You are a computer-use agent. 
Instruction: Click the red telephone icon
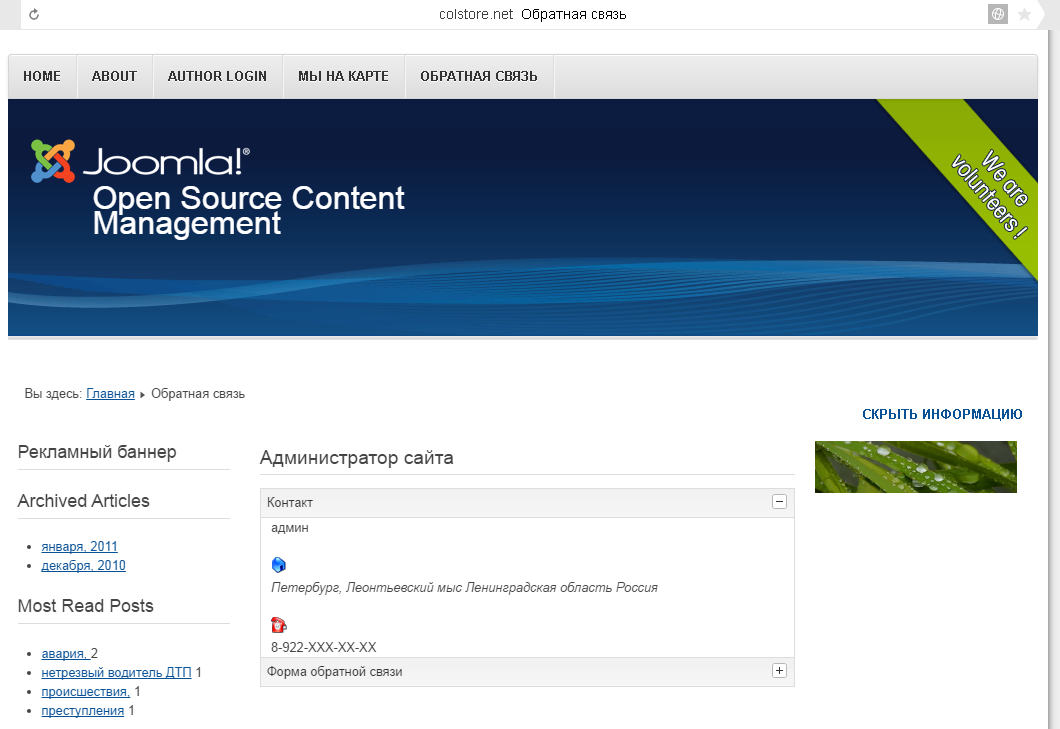[279, 625]
